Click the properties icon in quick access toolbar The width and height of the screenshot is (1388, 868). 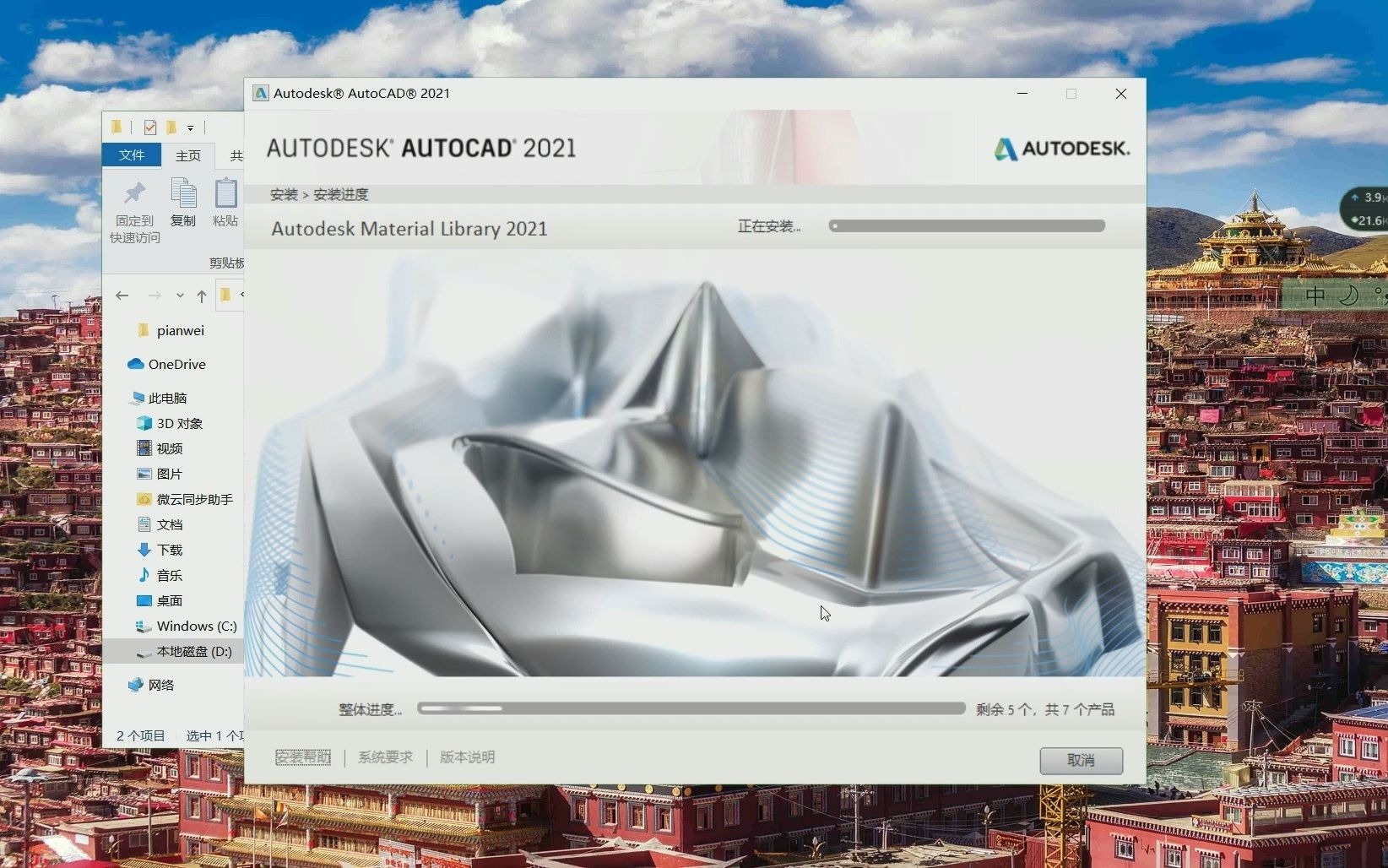[149, 127]
